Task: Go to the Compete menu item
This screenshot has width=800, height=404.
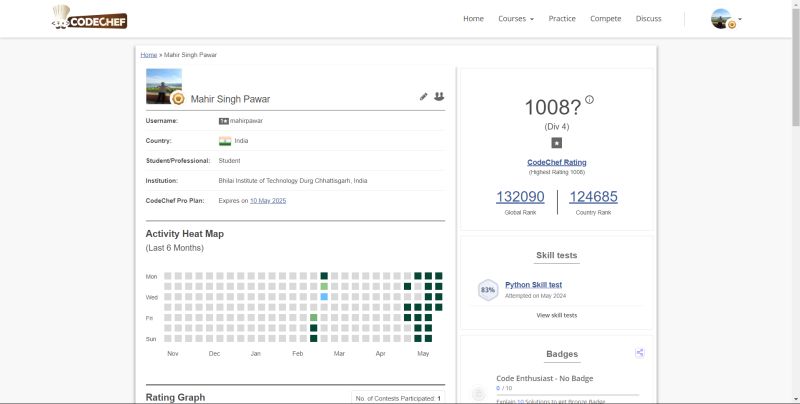Action: click(x=605, y=19)
